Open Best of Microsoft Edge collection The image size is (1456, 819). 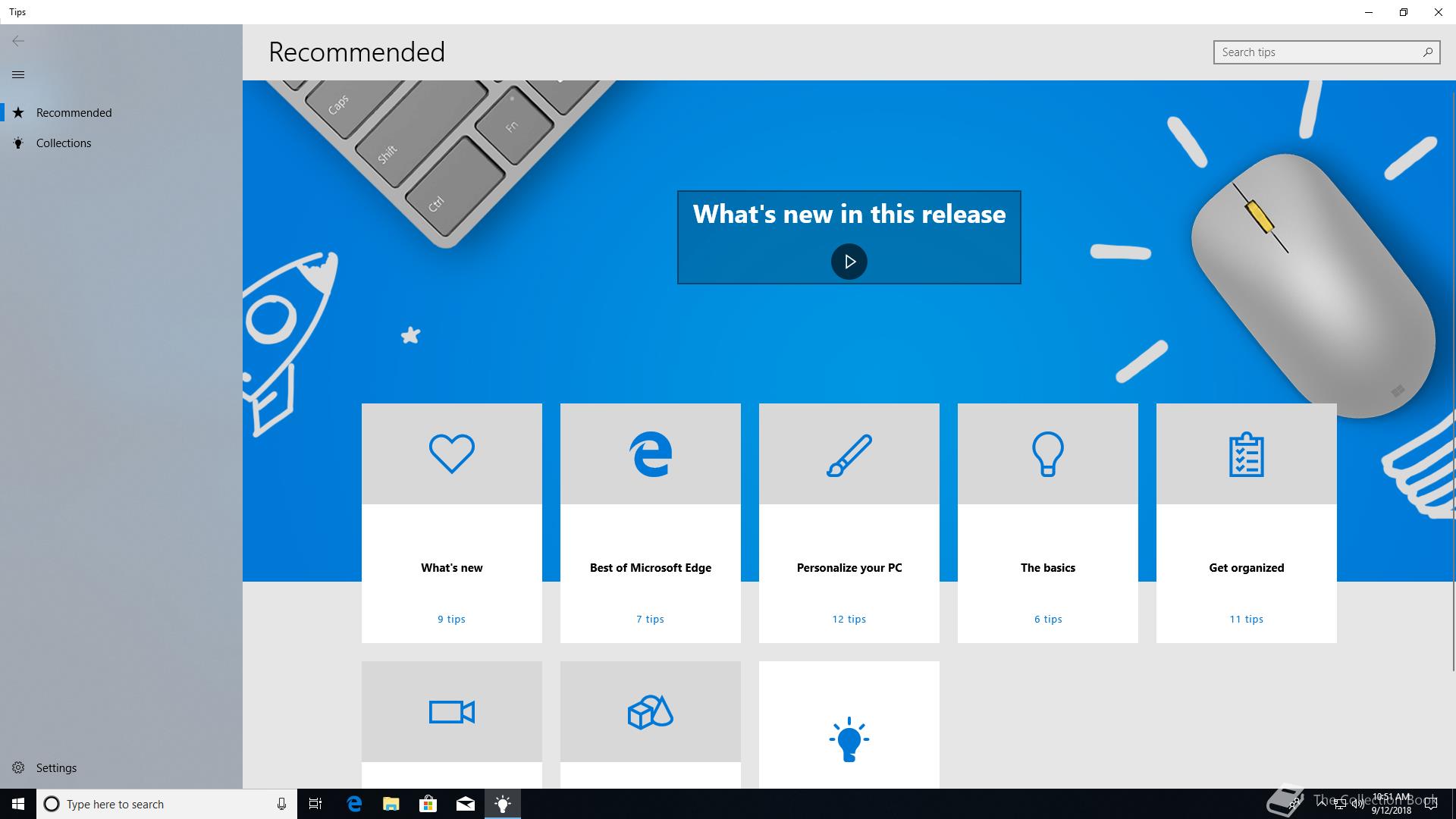(x=651, y=568)
